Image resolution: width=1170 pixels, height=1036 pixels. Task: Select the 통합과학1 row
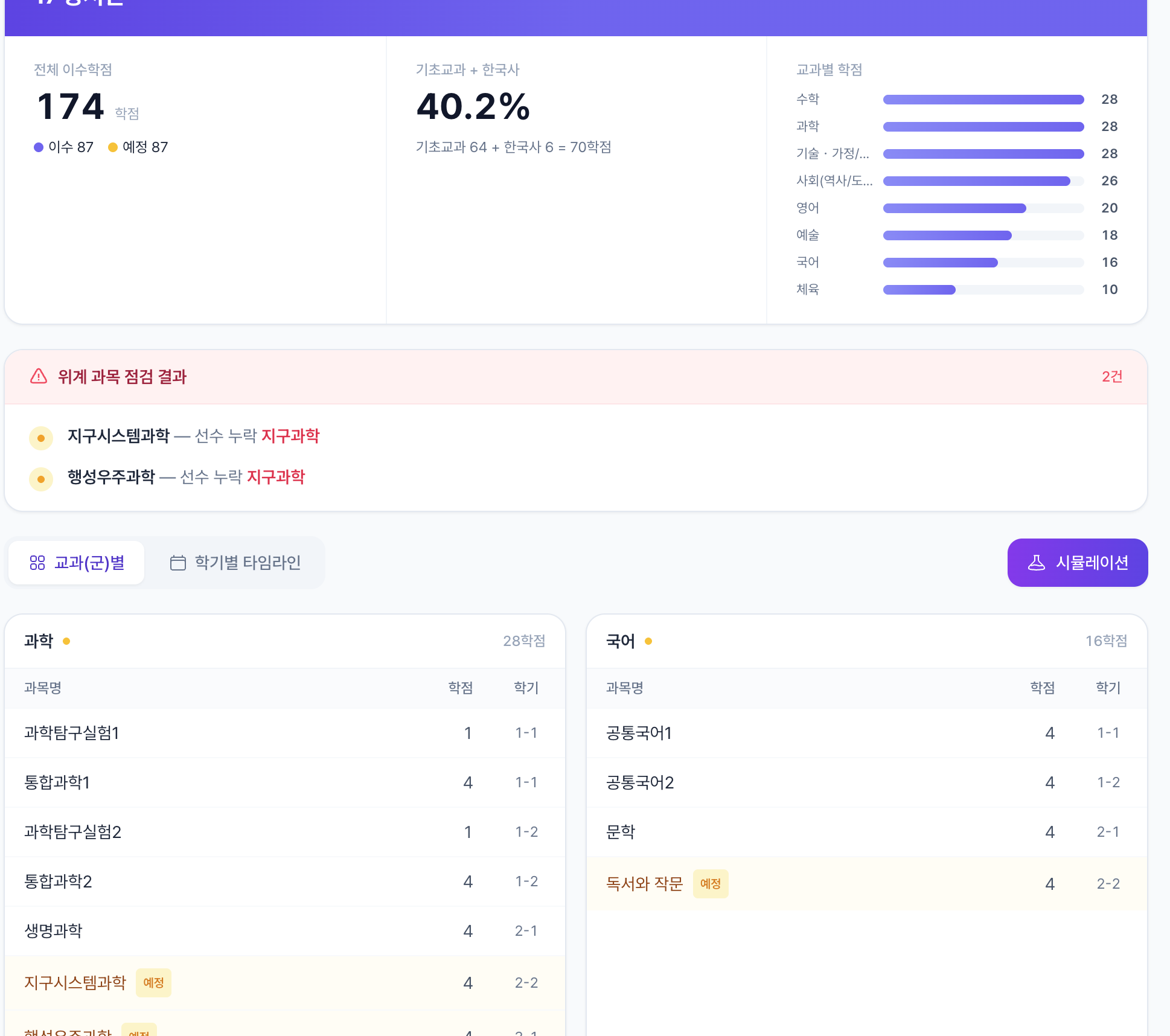point(285,782)
